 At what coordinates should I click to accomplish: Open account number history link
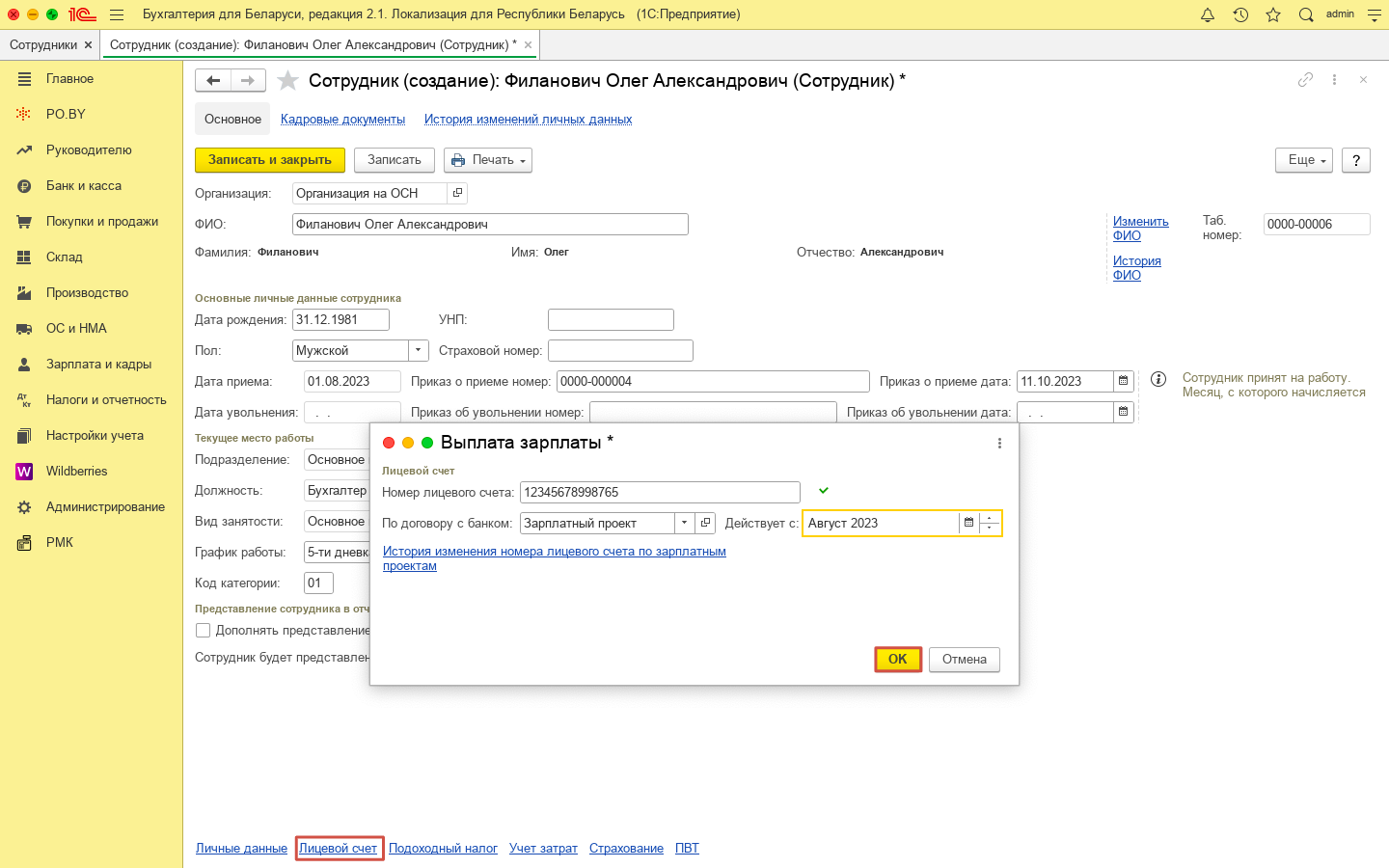click(x=554, y=558)
